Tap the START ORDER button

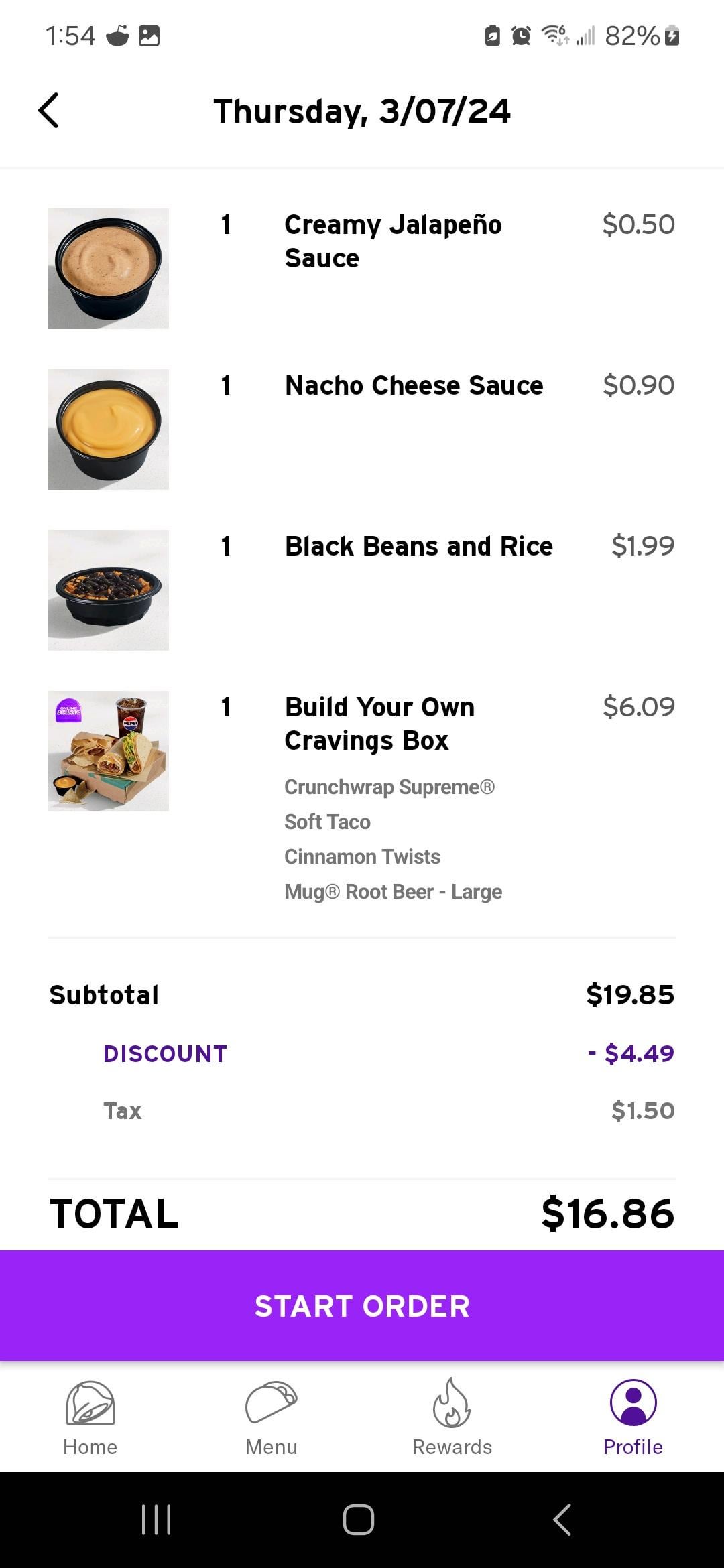[x=362, y=1306]
